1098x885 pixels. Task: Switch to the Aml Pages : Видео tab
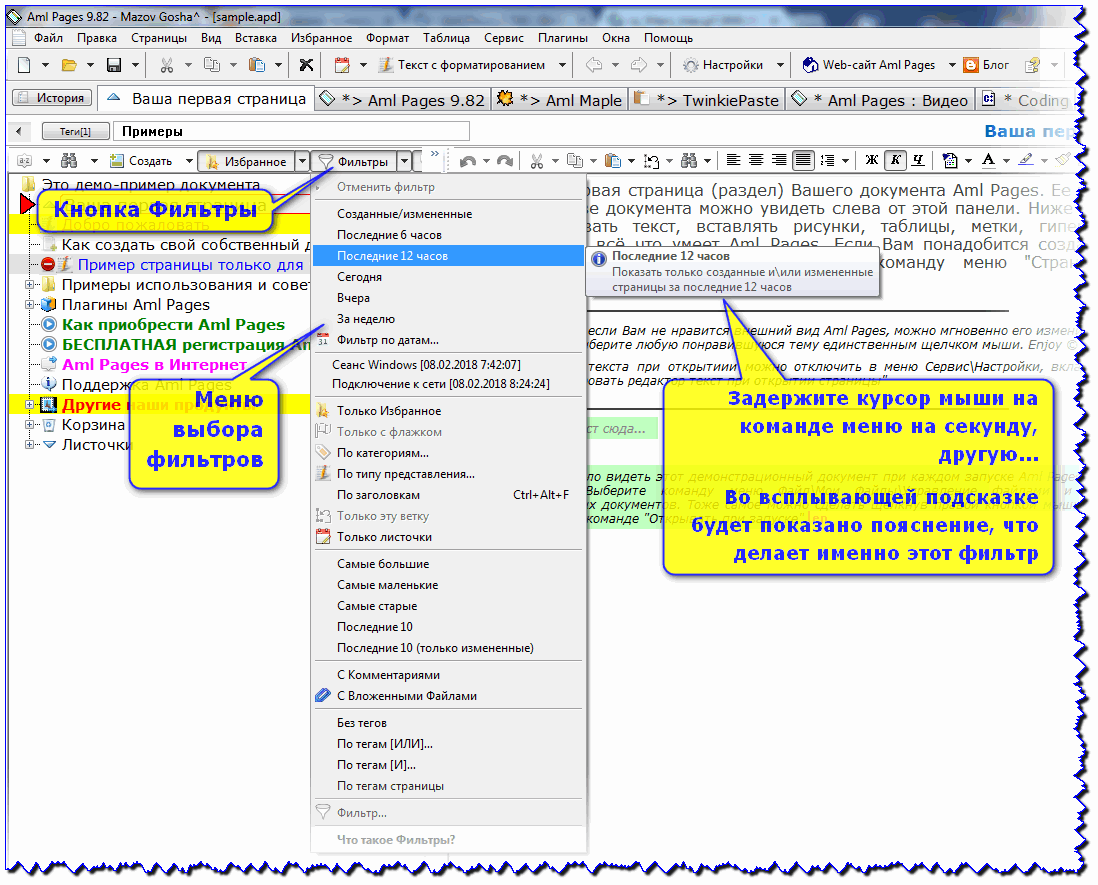pos(880,100)
